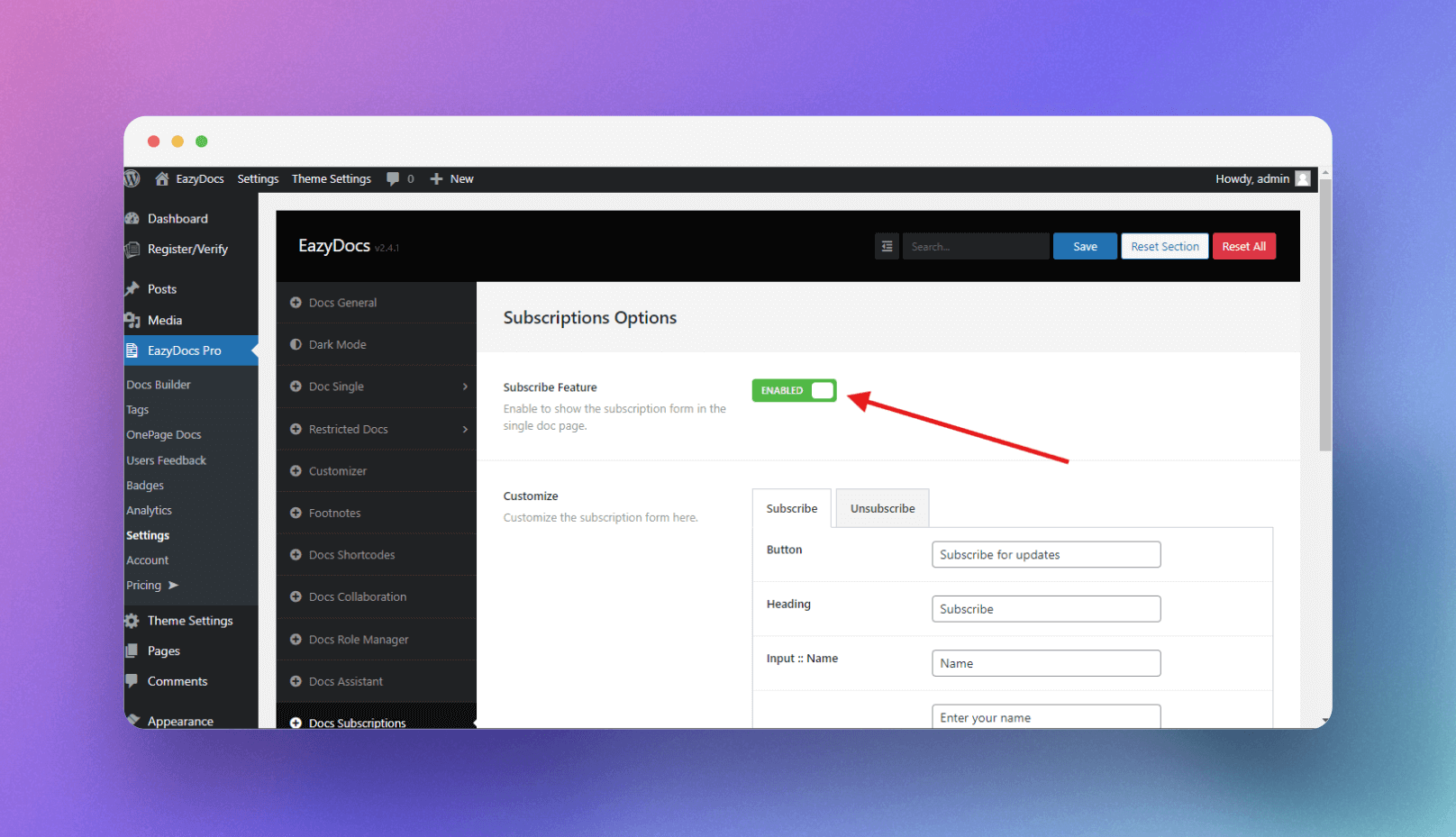Open Howdy, admin account menu
Screen dimensions: 1456x837
1262,178
